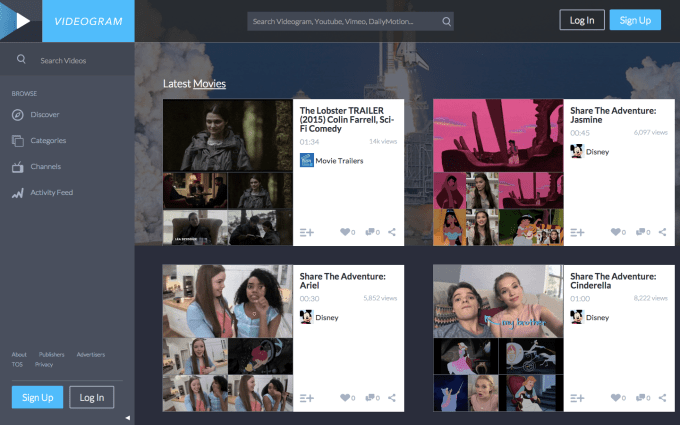
Task: Click the magnifier icon in top search bar
Action: coord(446,21)
